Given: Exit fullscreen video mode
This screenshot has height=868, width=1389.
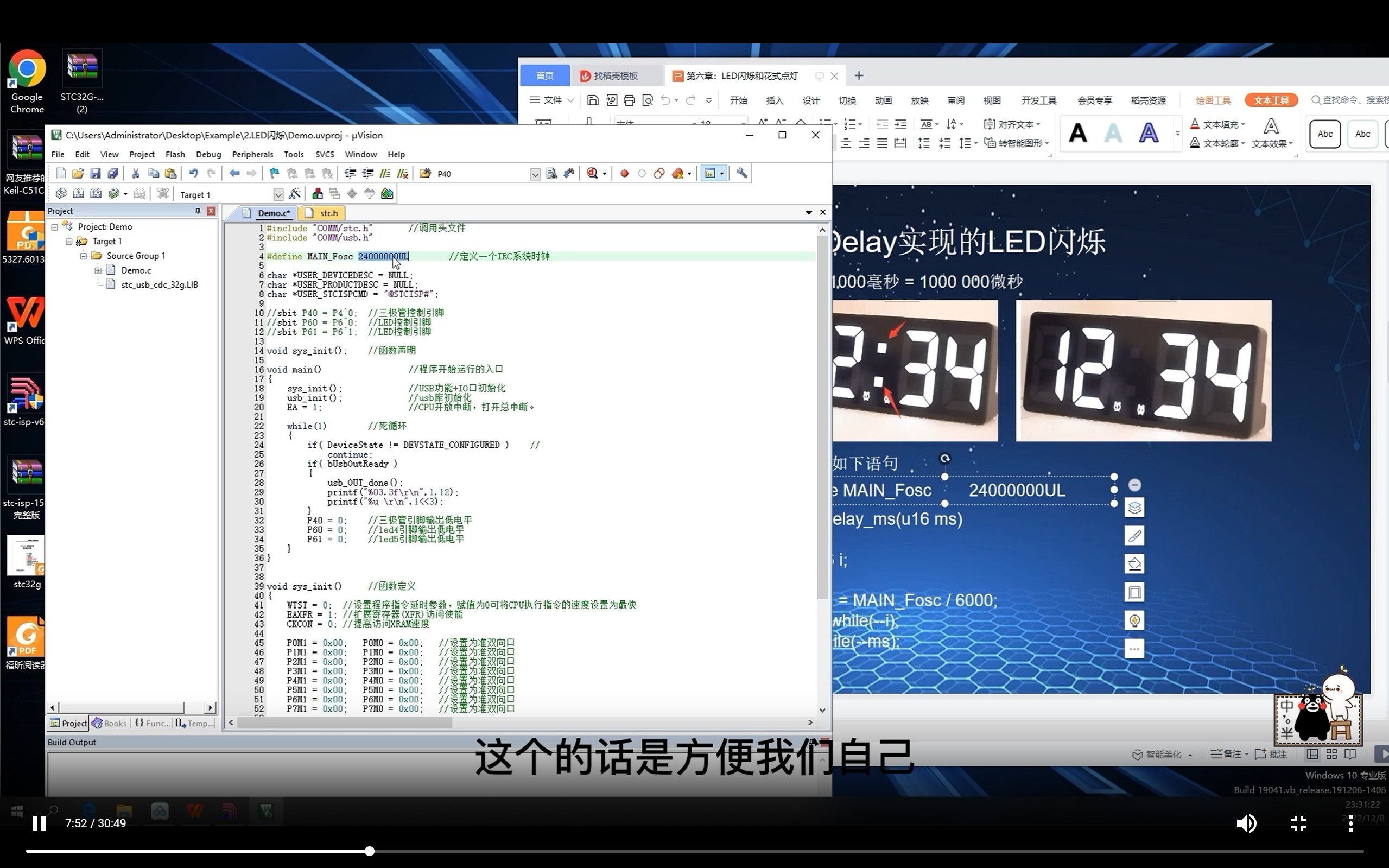Looking at the screenshot, I should tap(1299, 823).
